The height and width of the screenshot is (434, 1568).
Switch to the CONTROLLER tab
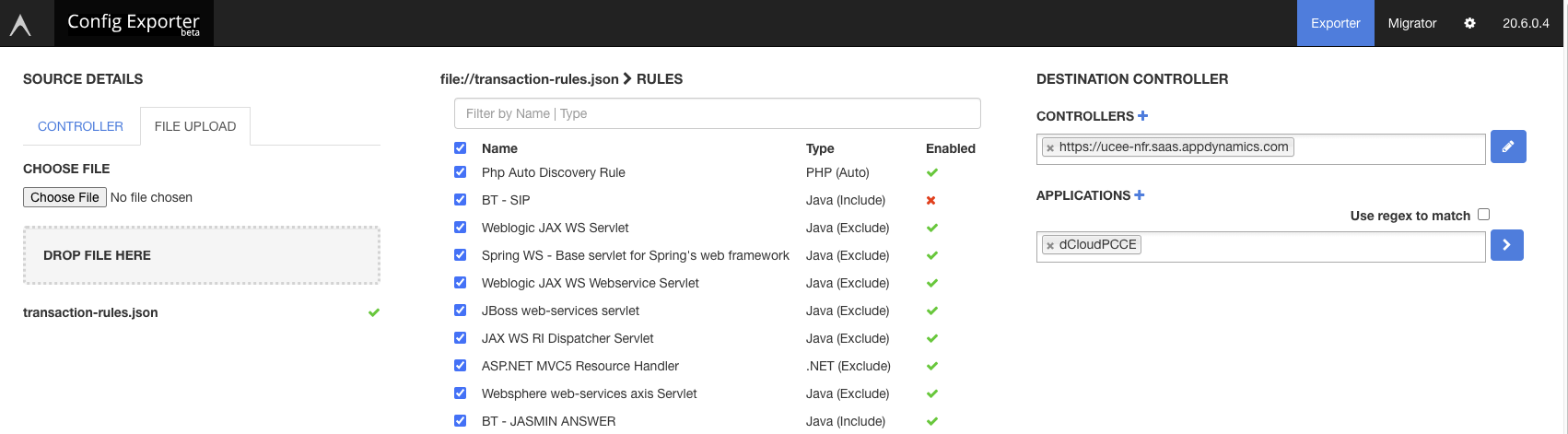tap(80, 126)
